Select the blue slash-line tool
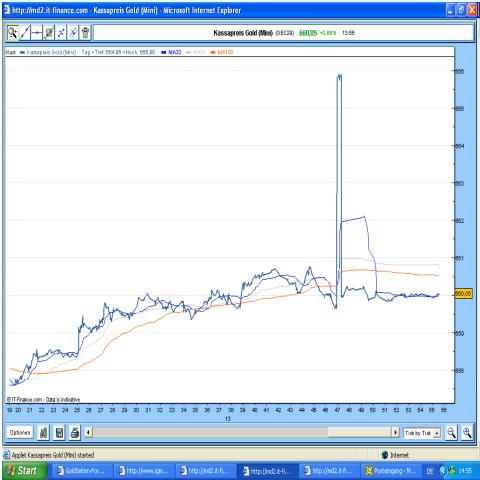480x480 pixels. tap(73, 33)
